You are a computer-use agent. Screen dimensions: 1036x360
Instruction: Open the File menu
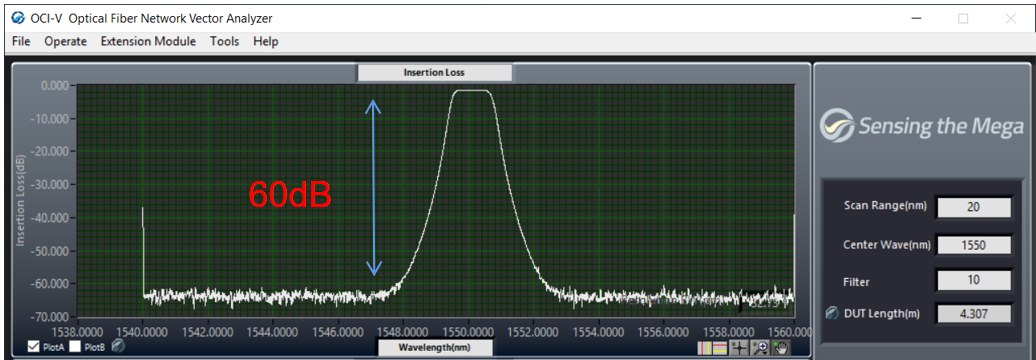(x=21, y=41)
